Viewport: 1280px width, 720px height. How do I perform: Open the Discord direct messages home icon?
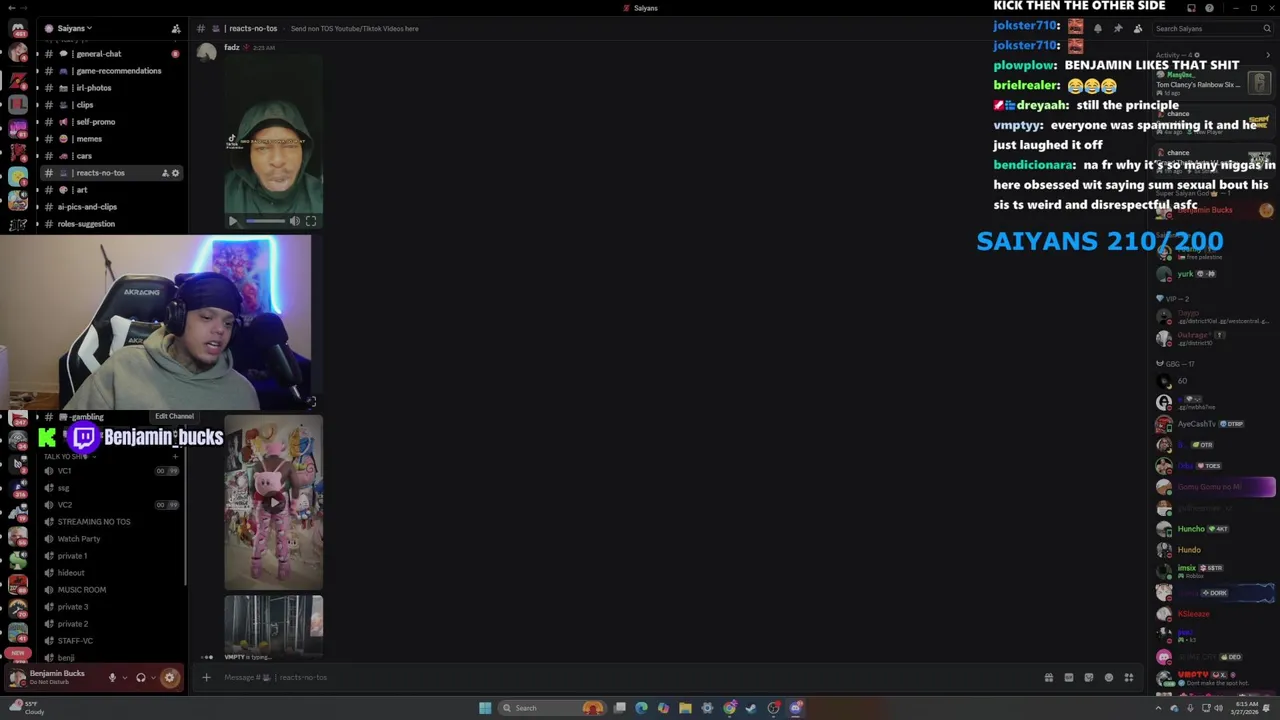18,28
